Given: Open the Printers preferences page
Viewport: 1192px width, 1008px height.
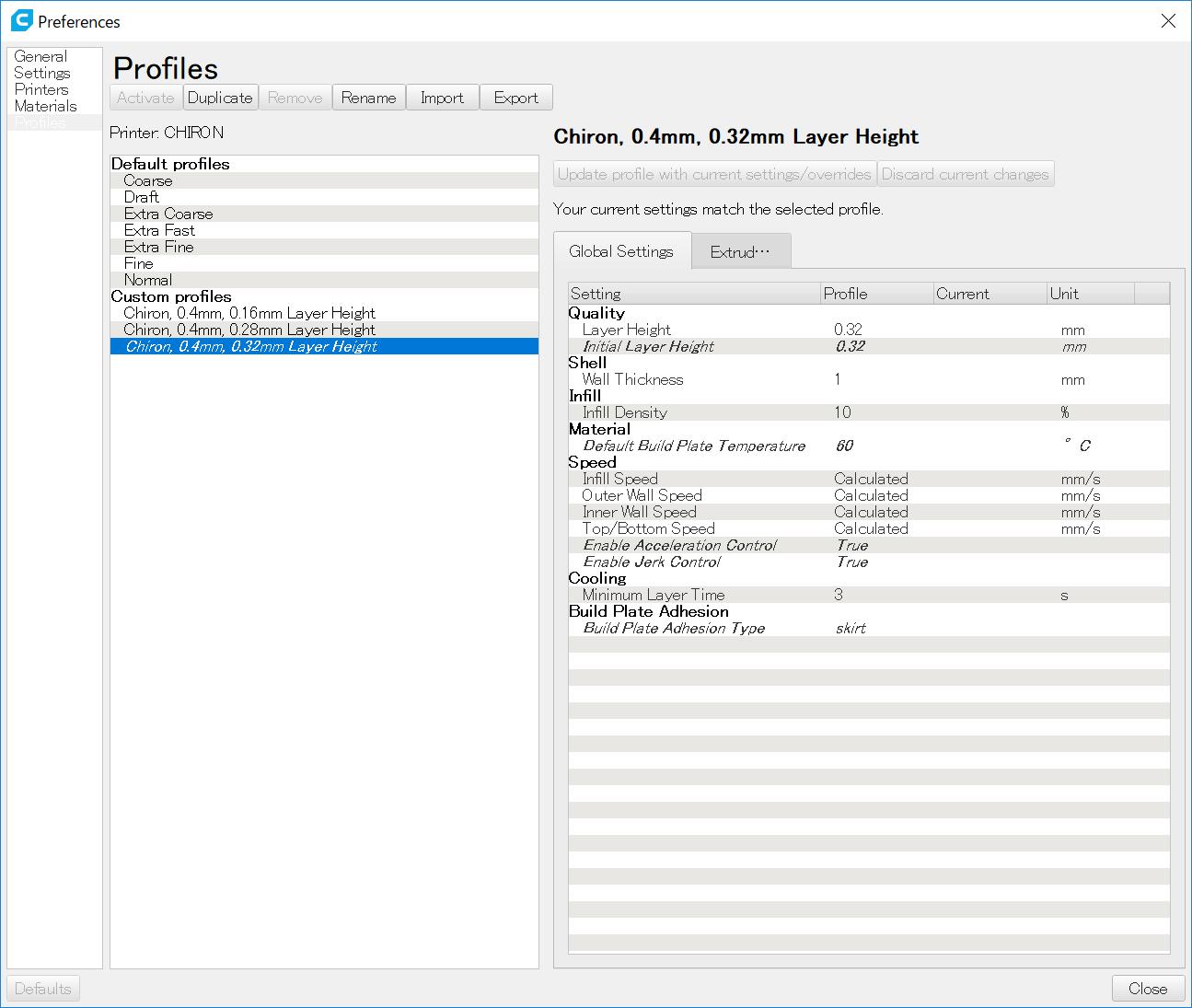Looking at the screenshot, I should point(54,89).
